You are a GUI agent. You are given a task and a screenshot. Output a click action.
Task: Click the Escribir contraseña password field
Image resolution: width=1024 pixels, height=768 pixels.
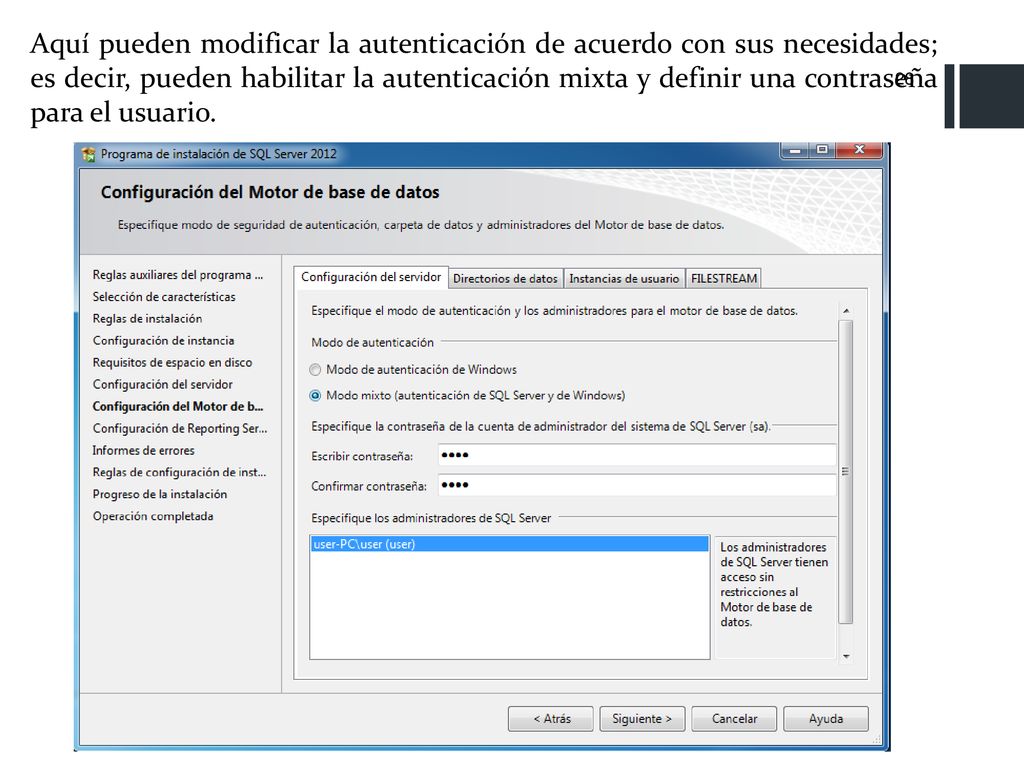pos(637,455)
